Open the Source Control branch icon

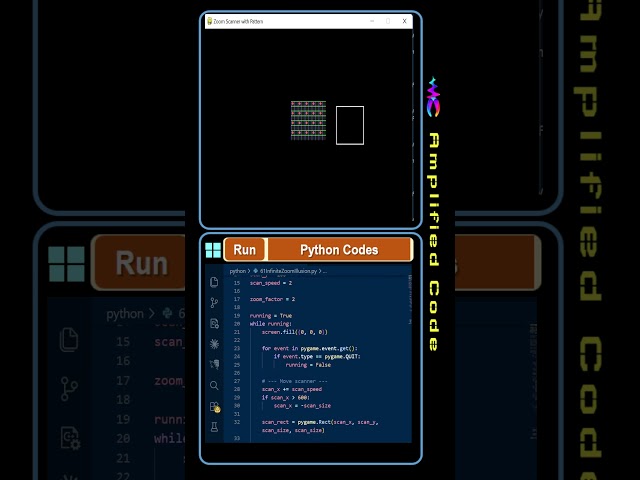click(x=214, y=302)
